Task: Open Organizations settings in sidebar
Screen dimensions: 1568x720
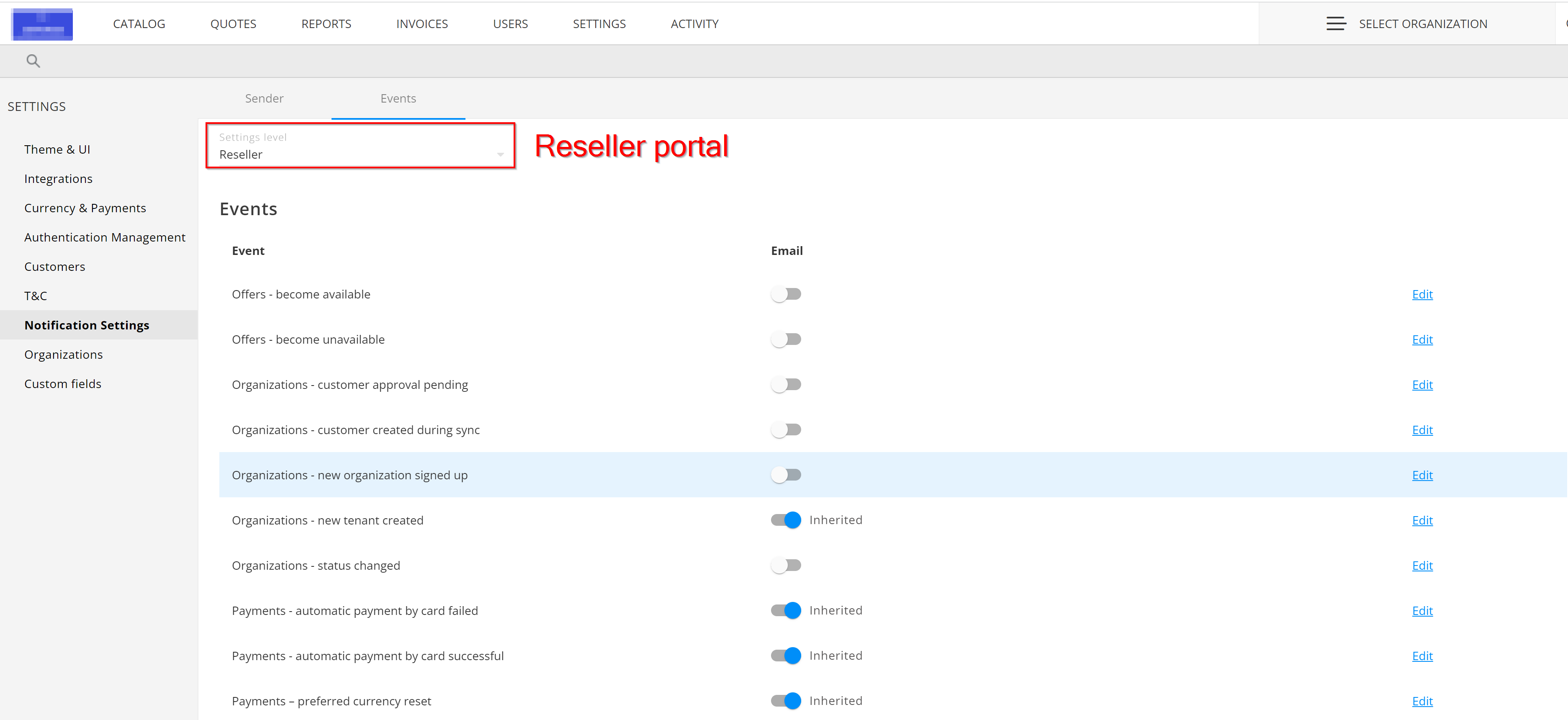Action: click(63, 355)
